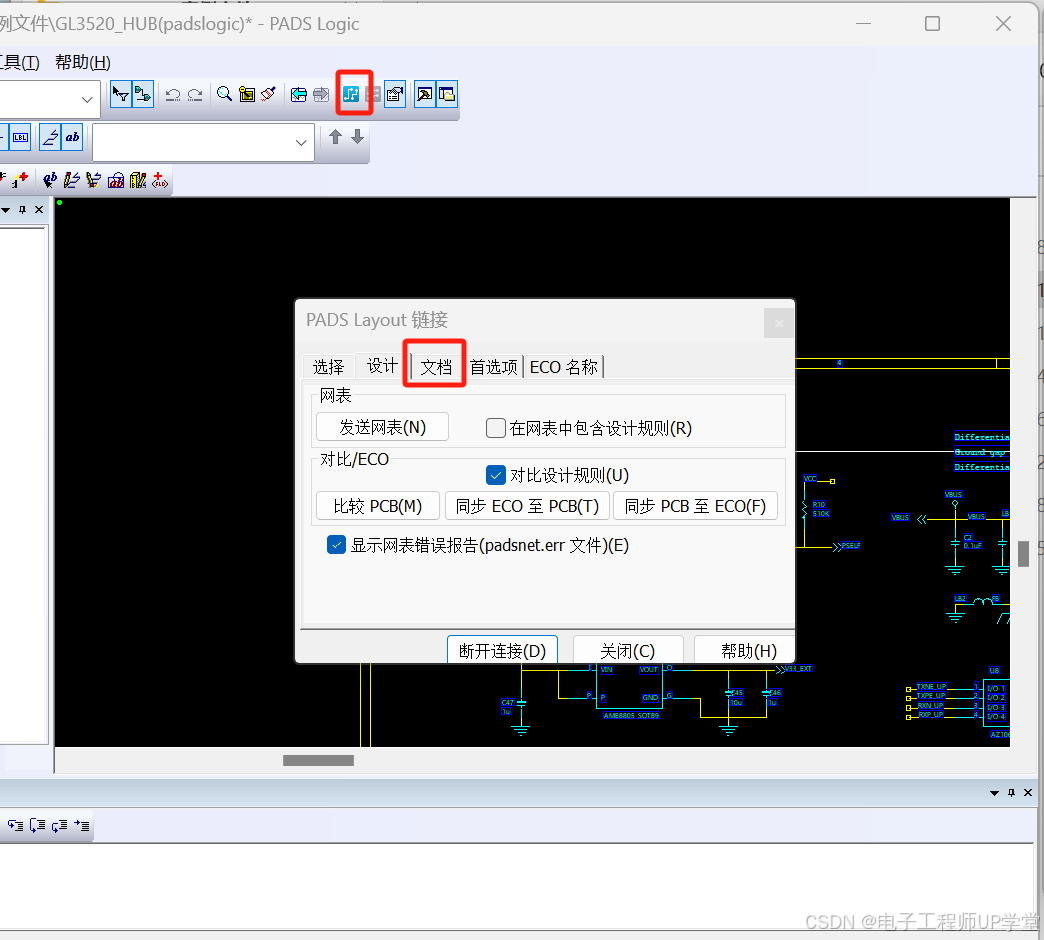Click 比较 PCB(M) button
The height and width of the screenshot is (940, 1044).
pos(378,506)
